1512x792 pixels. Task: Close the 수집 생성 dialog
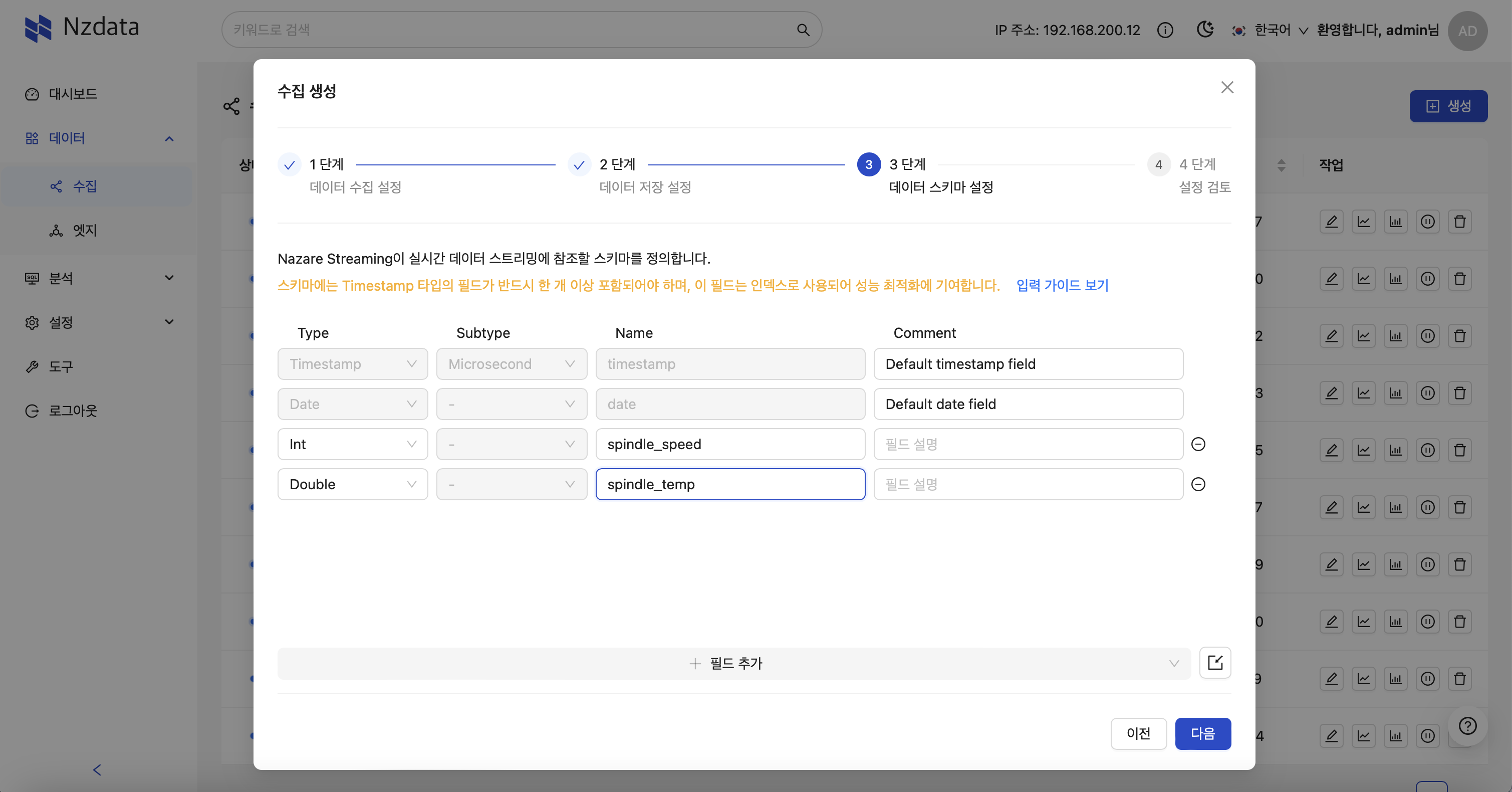coord(1227,87)
